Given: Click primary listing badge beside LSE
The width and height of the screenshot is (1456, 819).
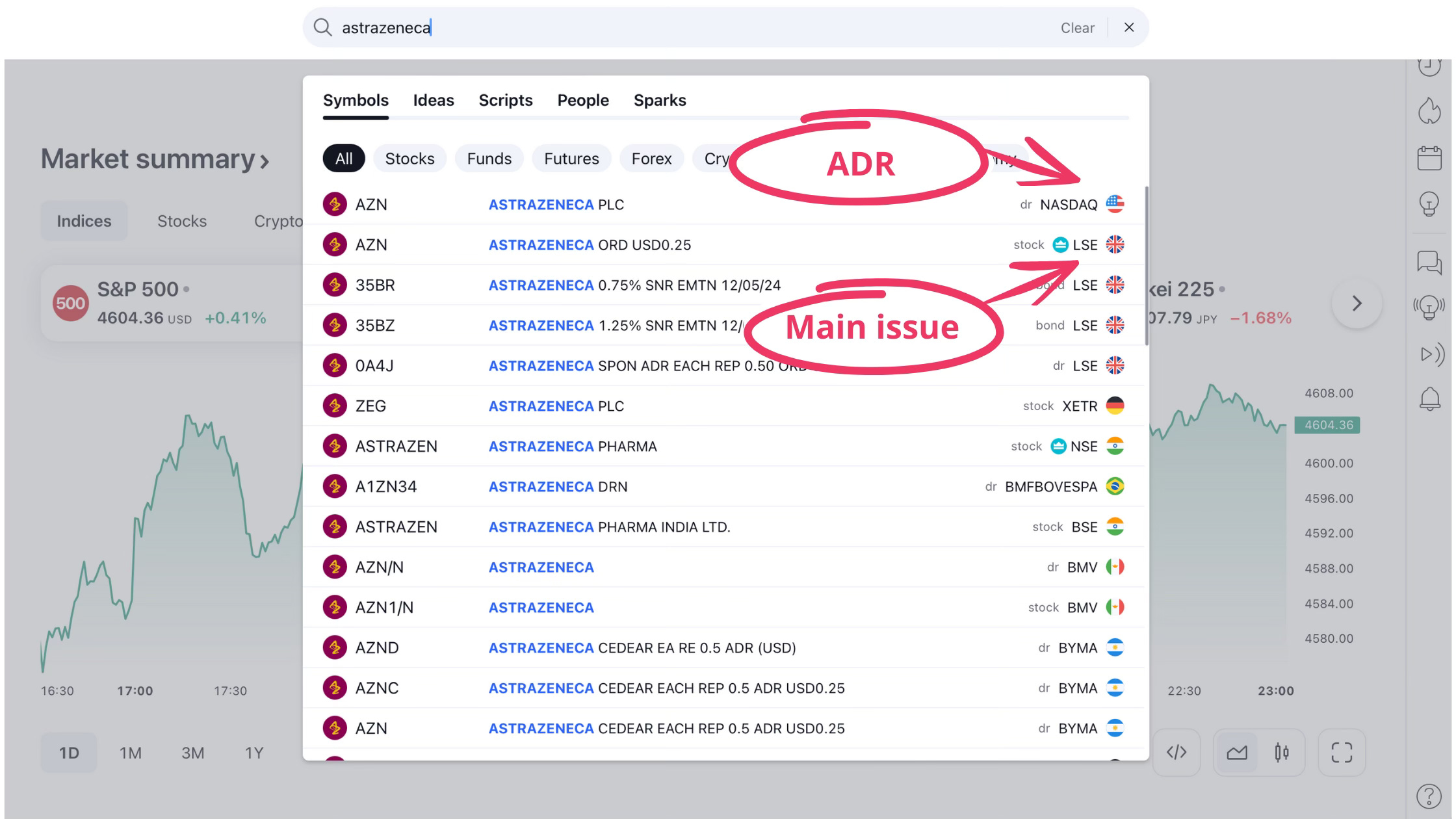Looking at the screenshot, I should tap(1060, 244).
